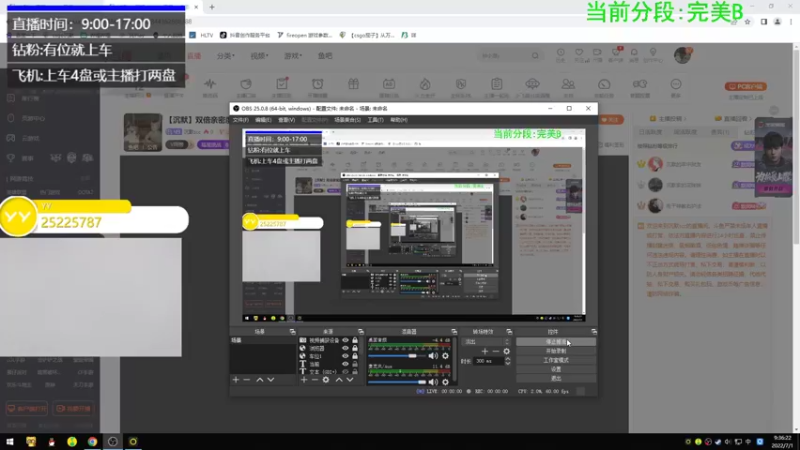Add a new source with the plus icon

pos(304,380)
